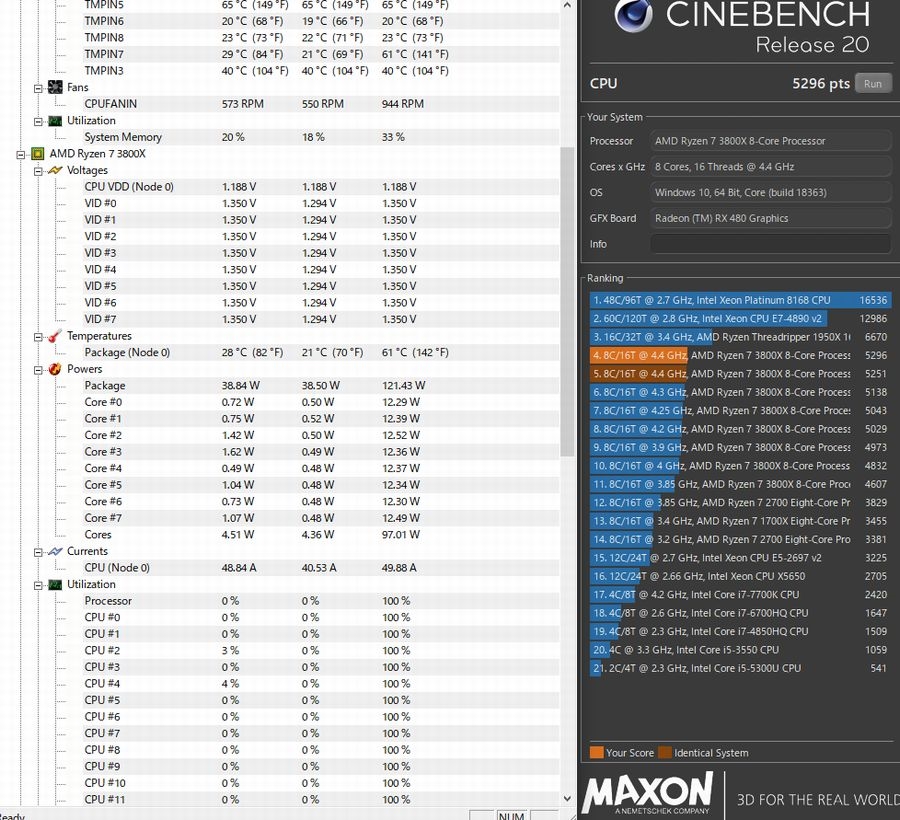900x820 pixels.
Task: Click the Utilization icon under System Memory section
Action: (x=55, y=121)
